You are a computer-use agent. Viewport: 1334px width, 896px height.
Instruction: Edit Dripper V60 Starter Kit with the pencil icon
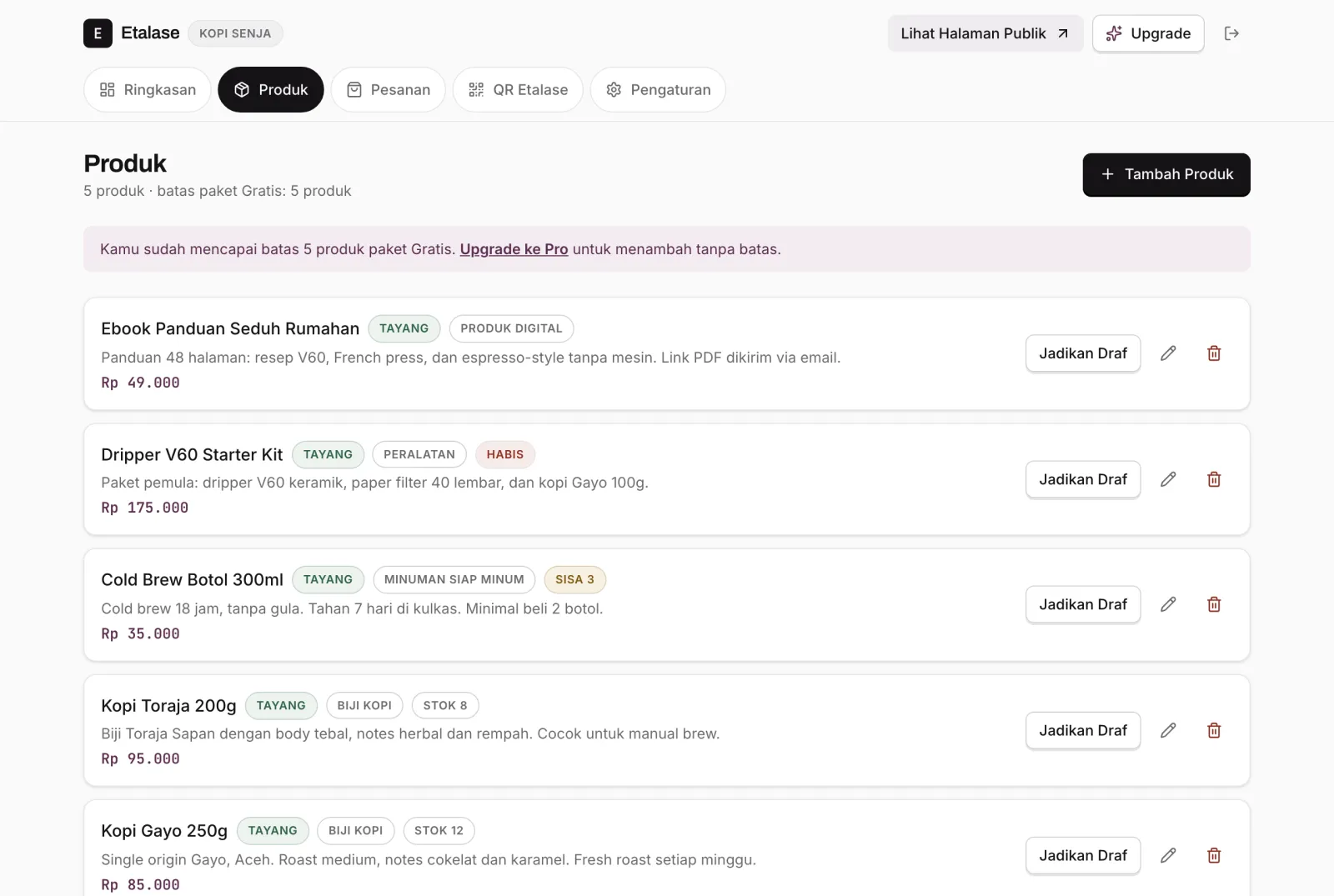point(1168,479)
